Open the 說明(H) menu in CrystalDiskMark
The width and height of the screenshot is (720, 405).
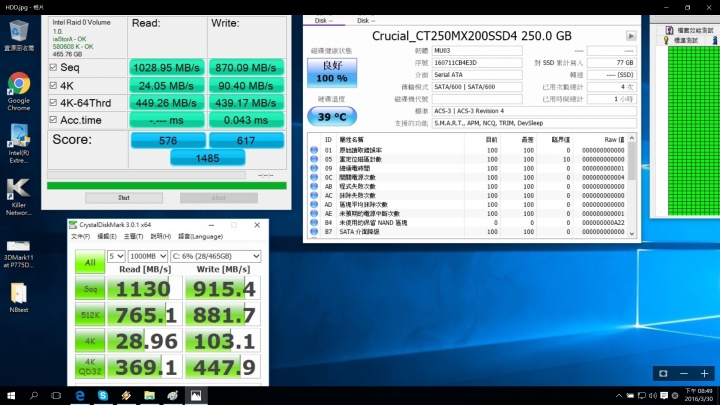pos(160,236)
